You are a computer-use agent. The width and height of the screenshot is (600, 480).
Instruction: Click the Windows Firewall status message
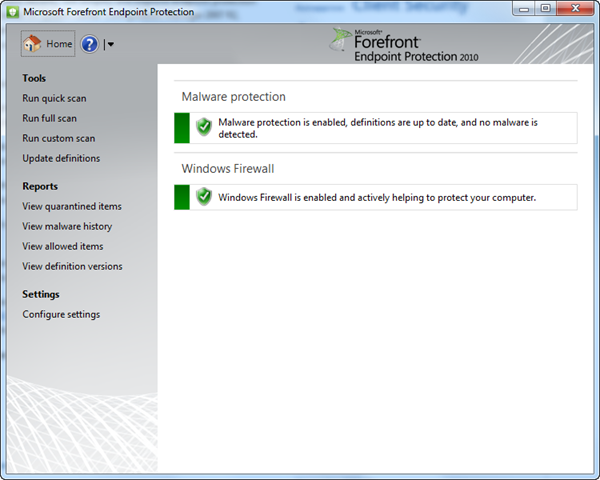377,197
